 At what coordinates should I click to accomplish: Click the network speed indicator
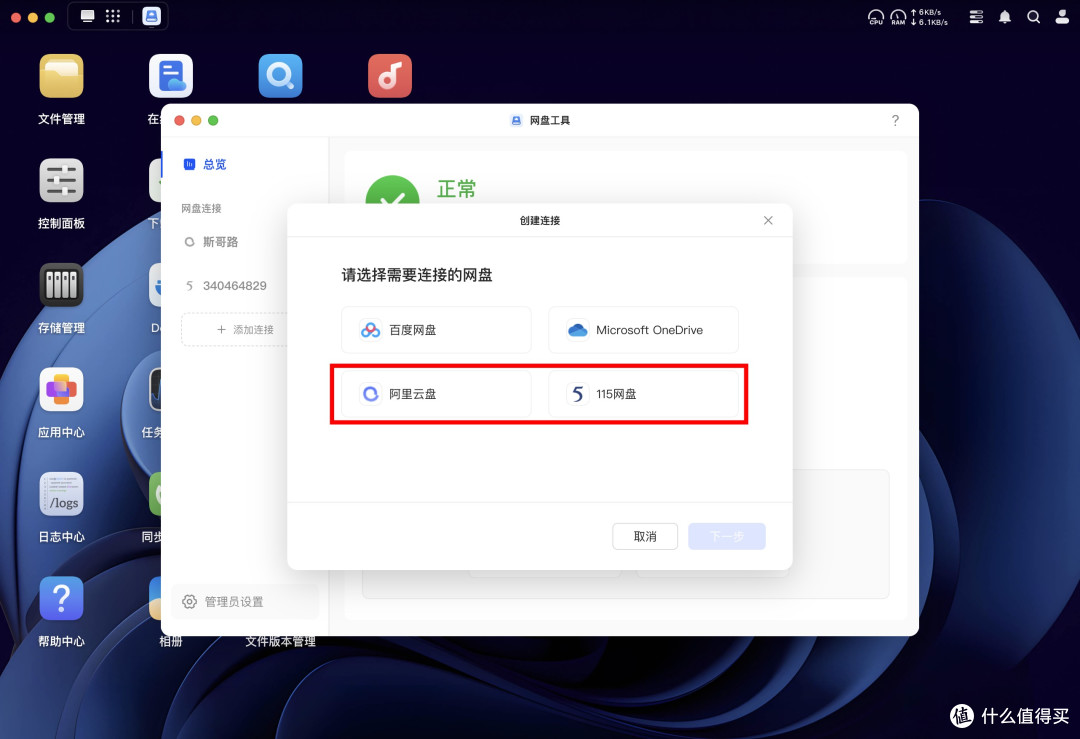tap(929, 17)
